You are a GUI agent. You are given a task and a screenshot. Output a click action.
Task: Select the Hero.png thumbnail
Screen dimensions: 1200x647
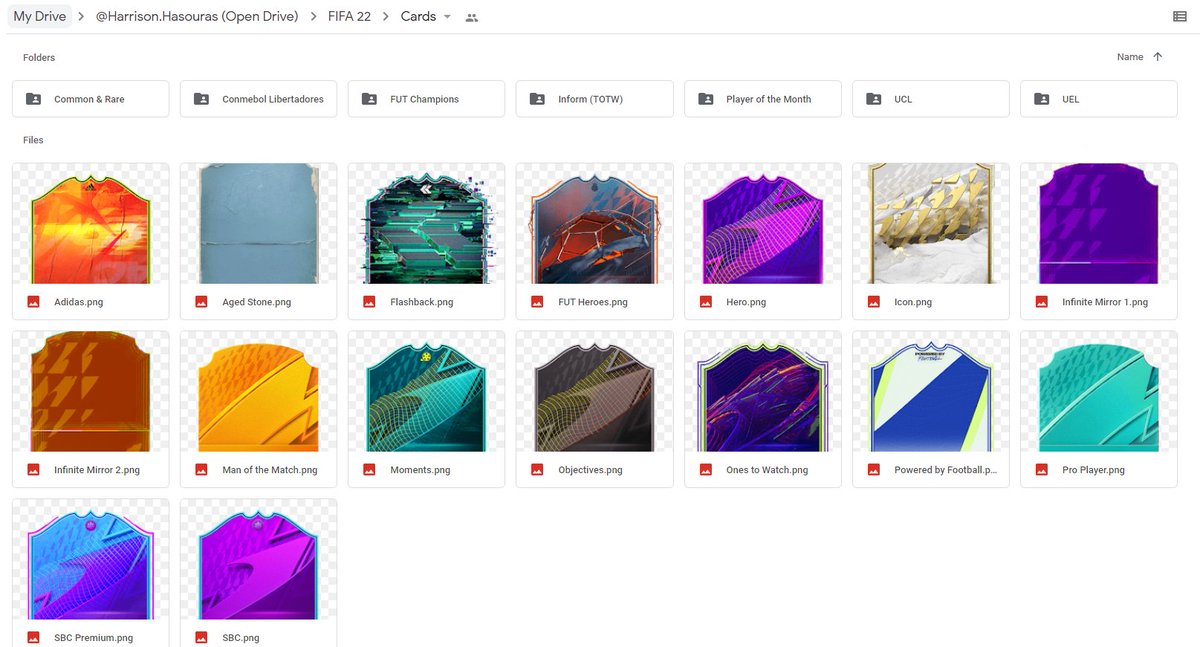[763, 223]
